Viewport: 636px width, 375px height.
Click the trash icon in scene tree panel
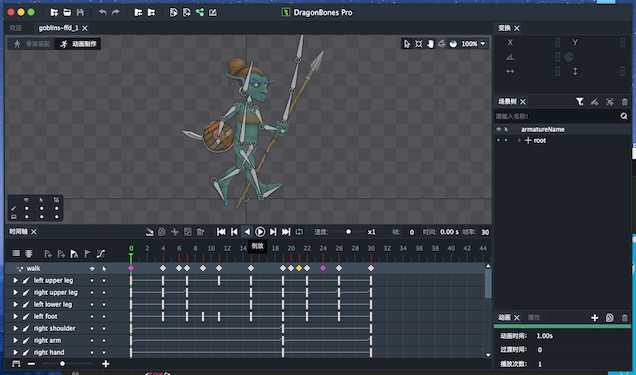click(625, 102)
